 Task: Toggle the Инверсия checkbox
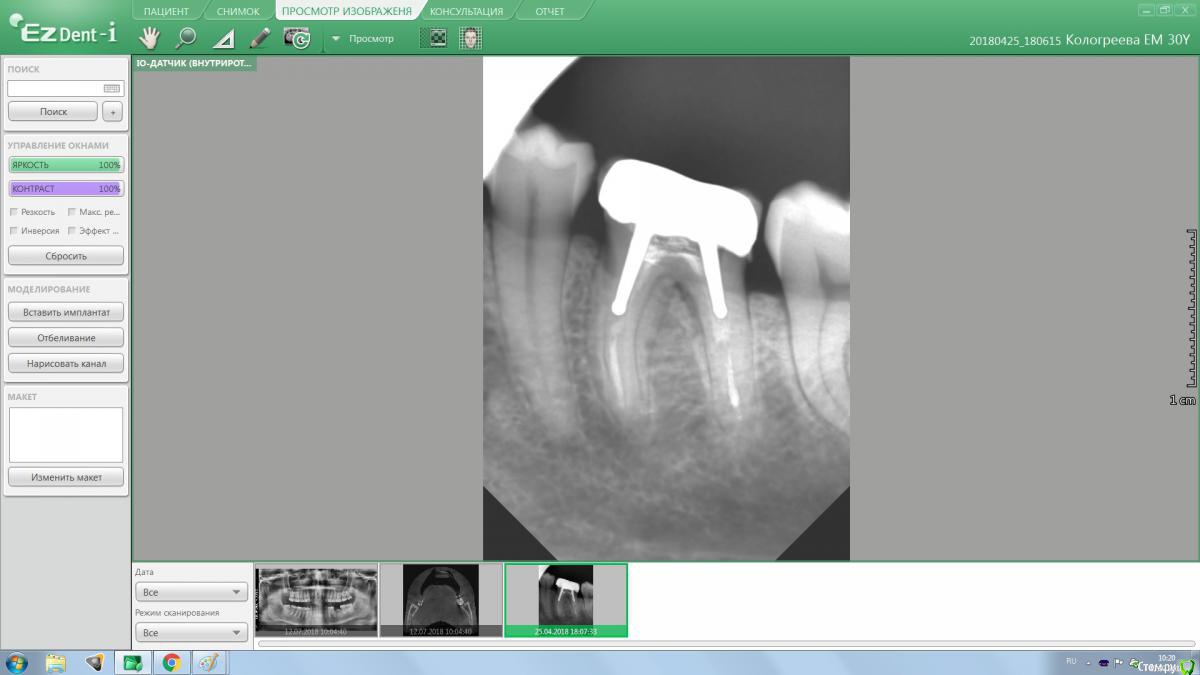tap(14, 231)
